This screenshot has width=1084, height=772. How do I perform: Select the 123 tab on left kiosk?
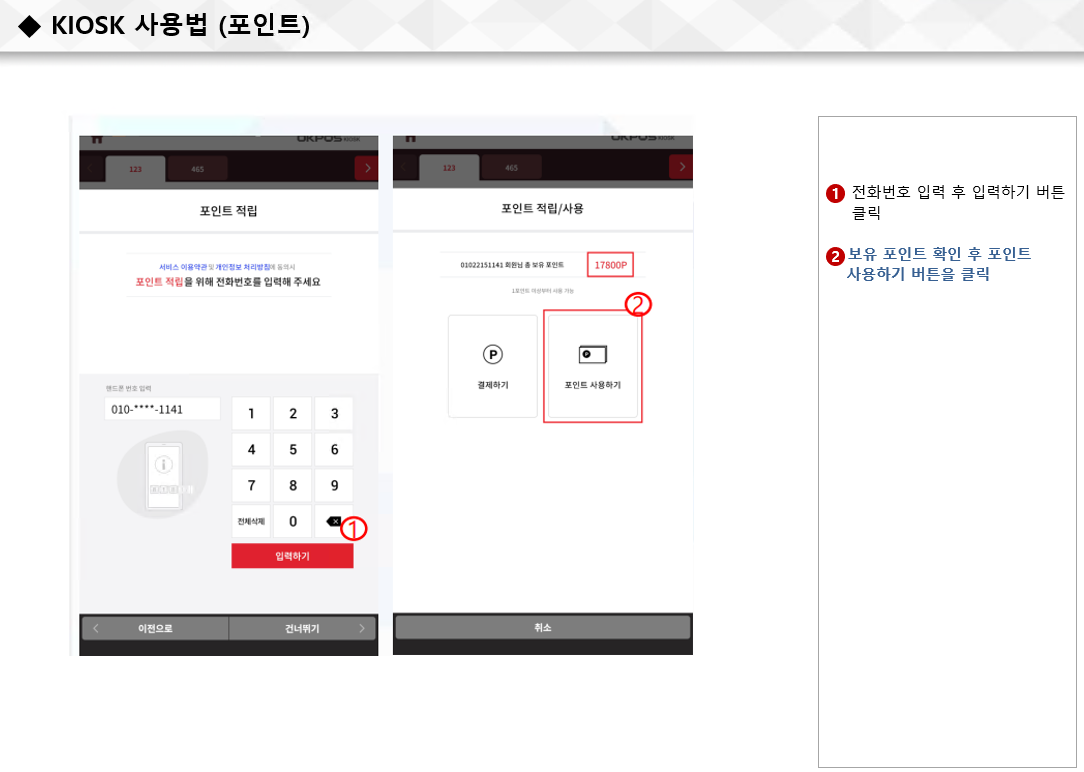pyautogui.click(x=136, y=169)
